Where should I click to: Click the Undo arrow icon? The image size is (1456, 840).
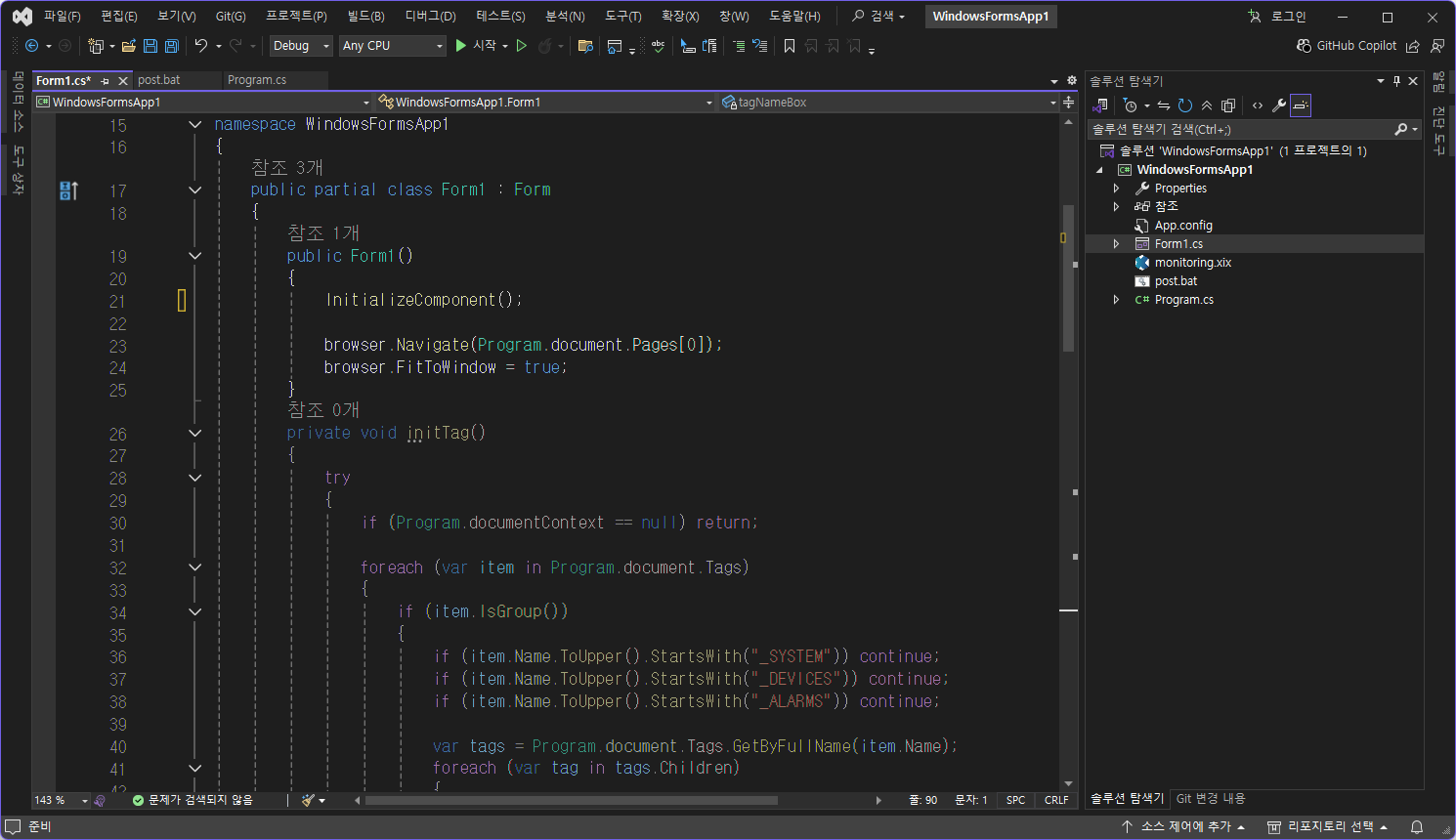(x=200, y=46)
